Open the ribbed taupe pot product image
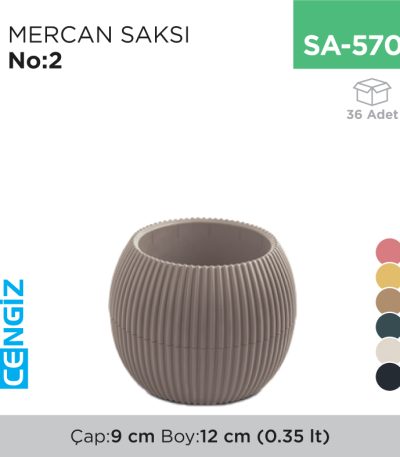This screenshot has height=457, width=400. pyautogui.click(x=203, y=312)
